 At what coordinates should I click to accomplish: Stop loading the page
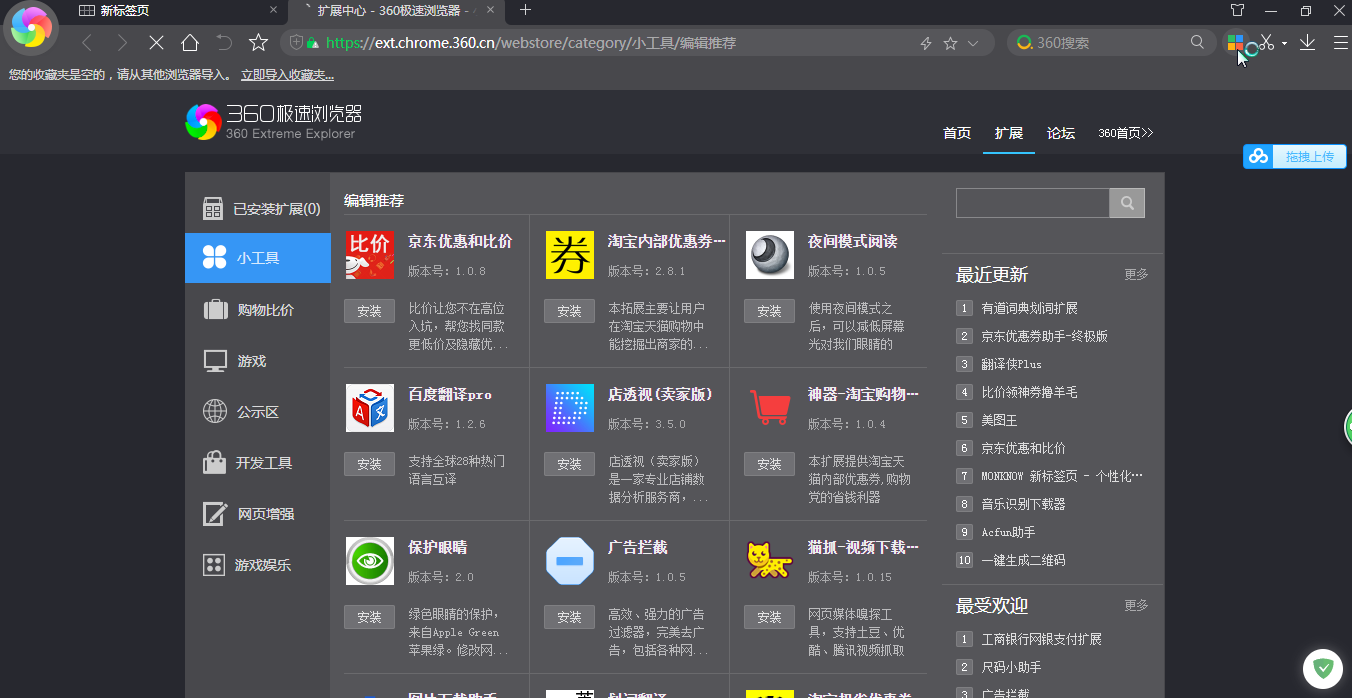tap(155, 43)
